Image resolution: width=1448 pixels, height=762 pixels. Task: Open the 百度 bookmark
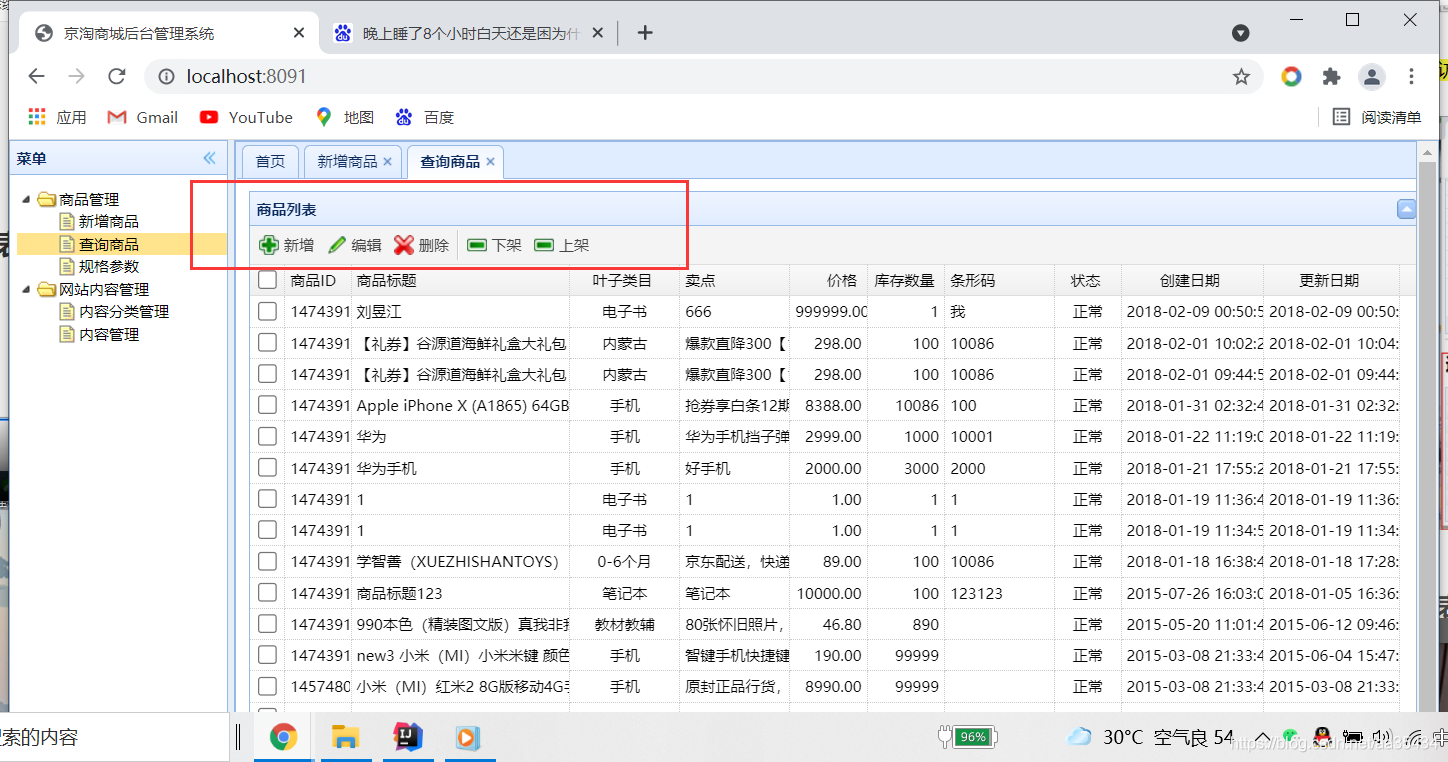pos(424,117)
